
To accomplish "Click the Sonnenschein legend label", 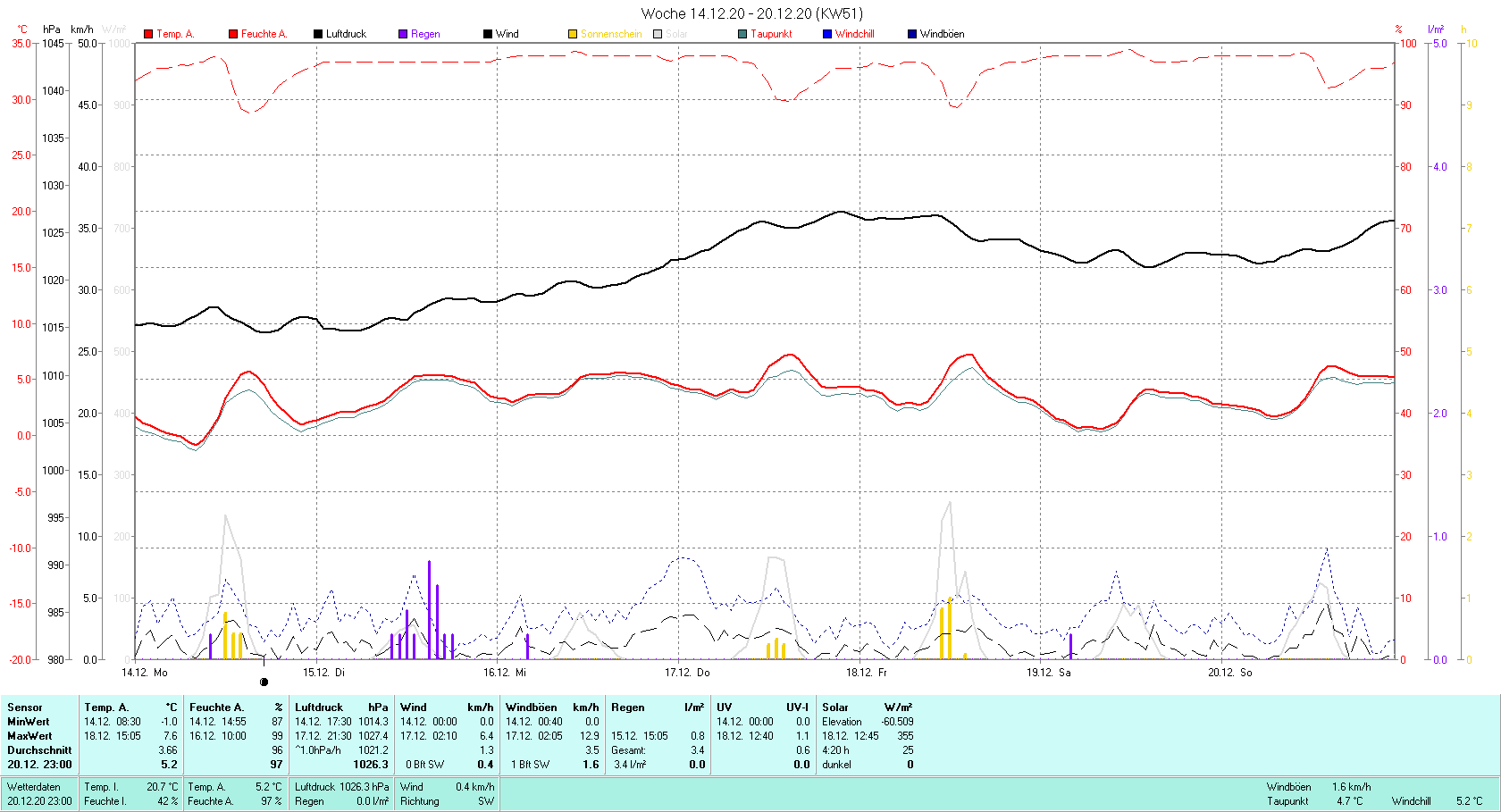I will tap(611, 34).
